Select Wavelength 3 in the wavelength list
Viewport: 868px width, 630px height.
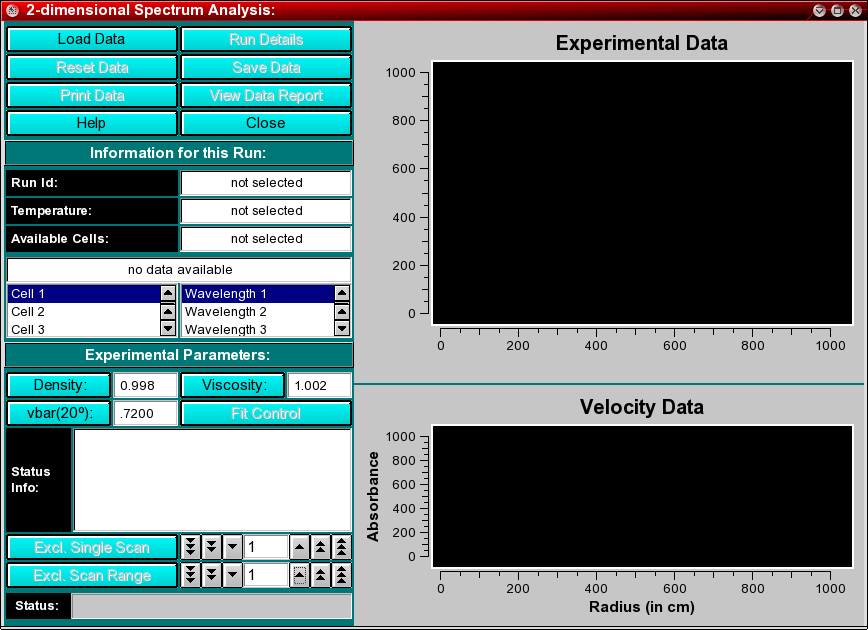point(256,329)
